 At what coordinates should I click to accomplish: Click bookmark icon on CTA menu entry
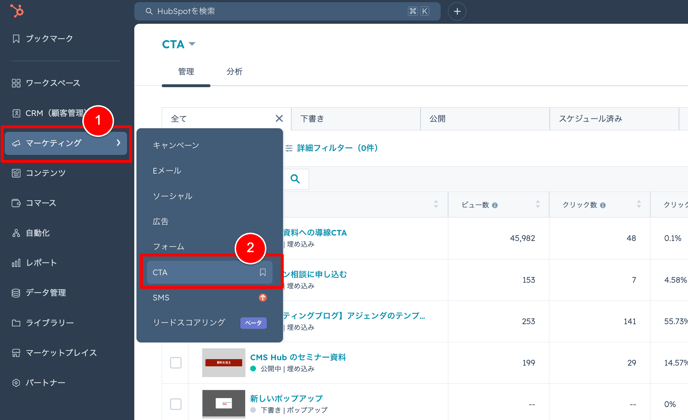[262, 273]
